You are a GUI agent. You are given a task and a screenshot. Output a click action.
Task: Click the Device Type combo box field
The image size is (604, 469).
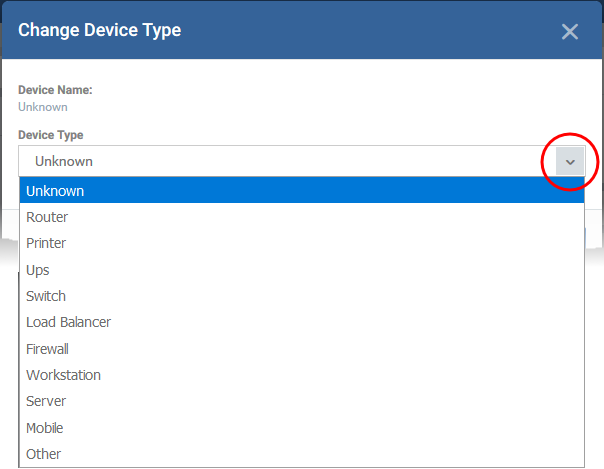(302, 161)
